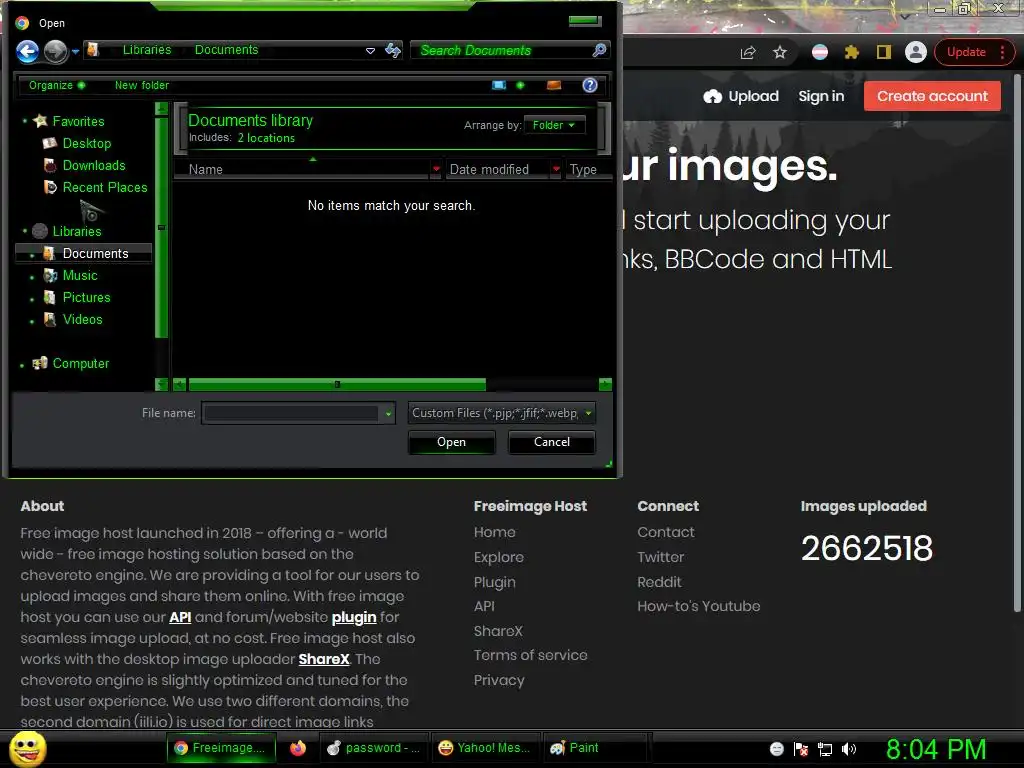Open the Downloads favorite
Screen dimensions: 1024x768
tap(93, 165)
